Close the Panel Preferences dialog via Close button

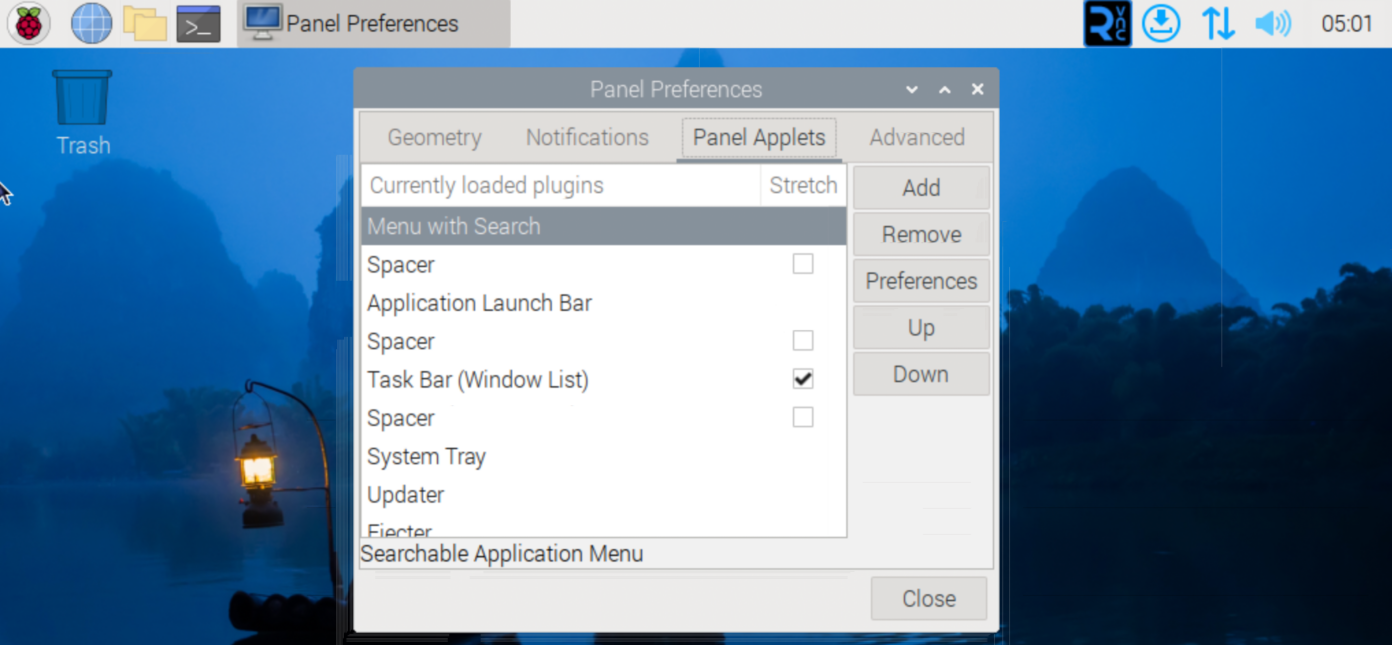(929, 598)
